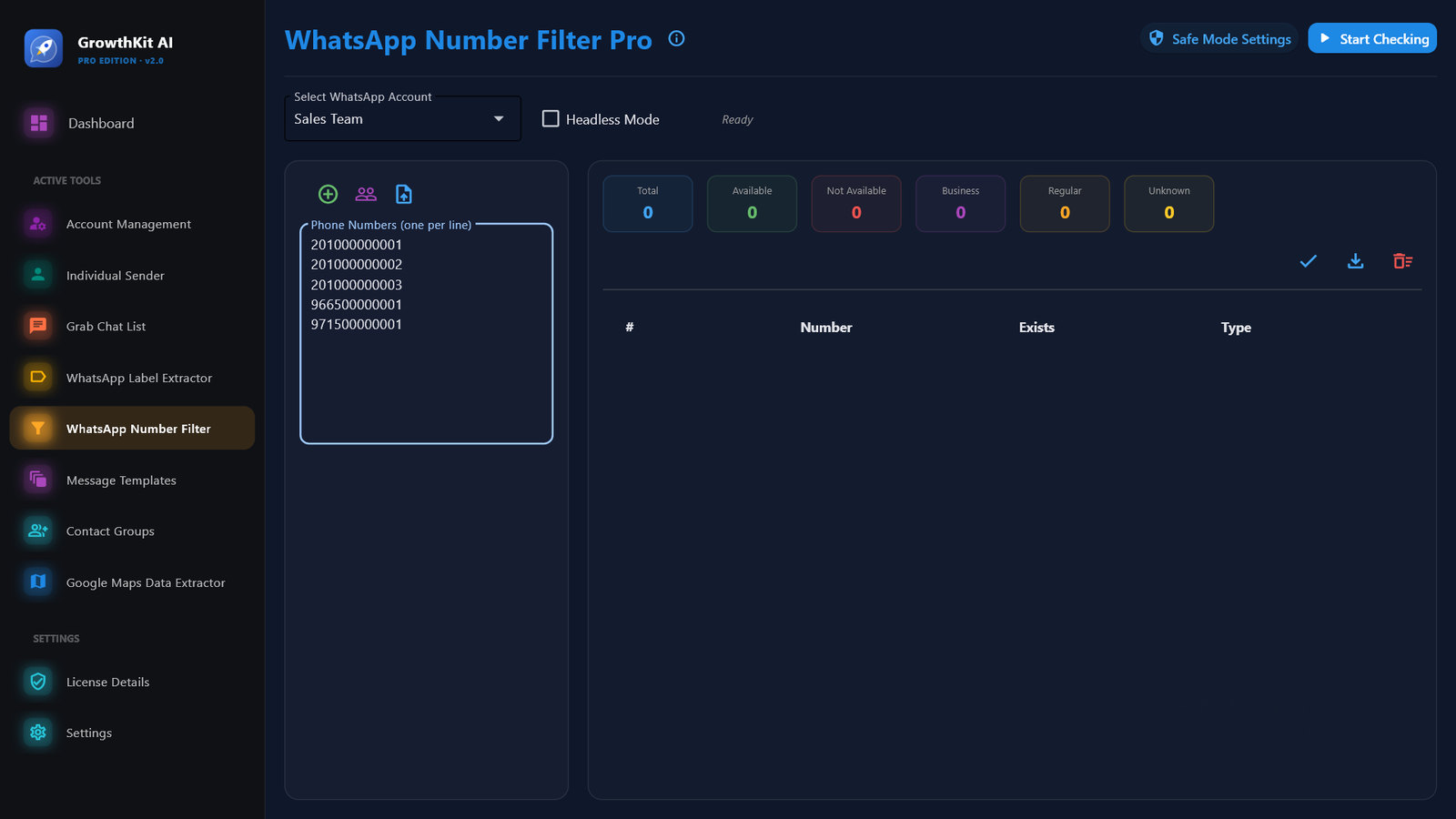Click the WhatsApp Number Filter funnel icon

click(x=38, y=428)
